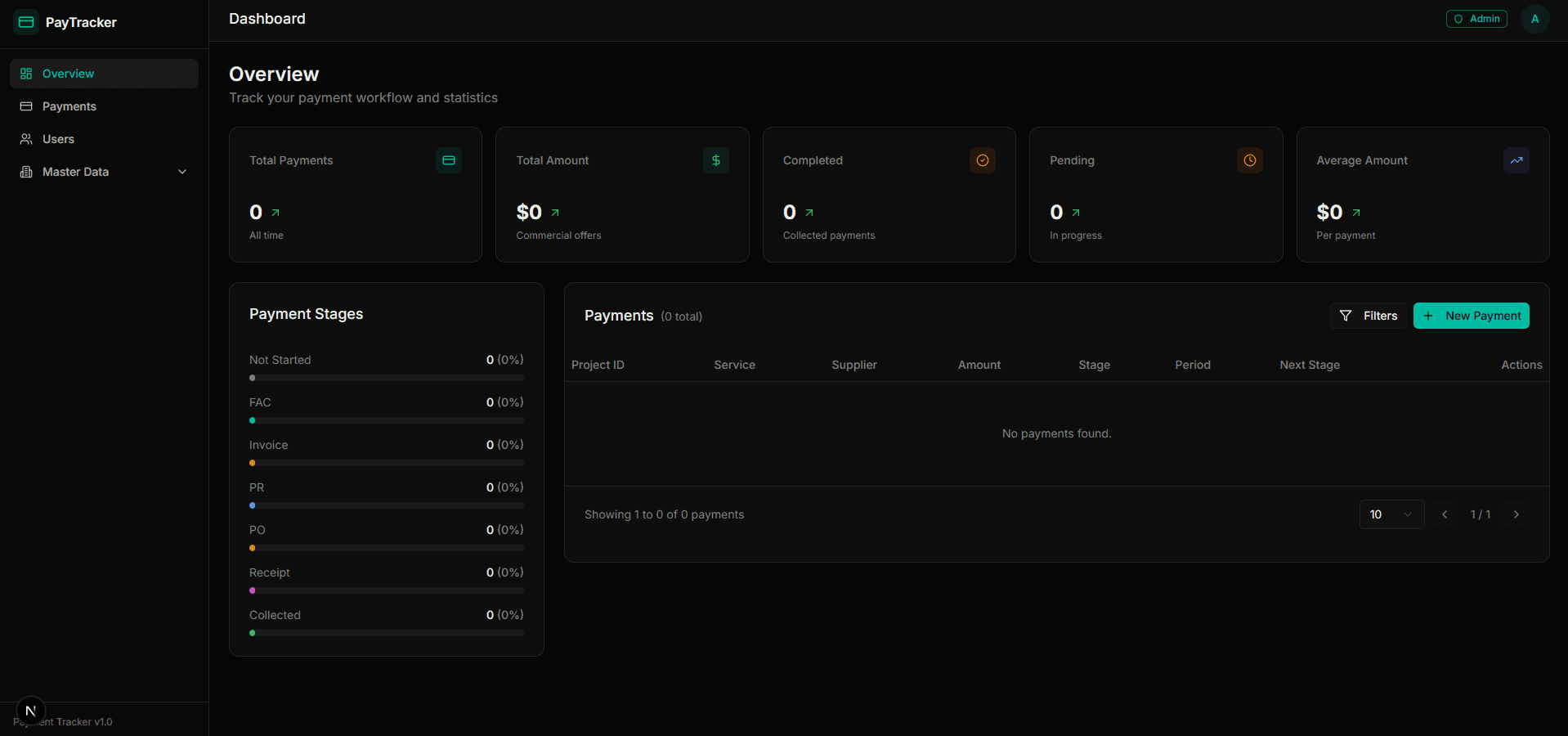1568x736 pixels.
Task: Click the FAC progress bar
Action: pyautogui.click(x=387, y=420)
